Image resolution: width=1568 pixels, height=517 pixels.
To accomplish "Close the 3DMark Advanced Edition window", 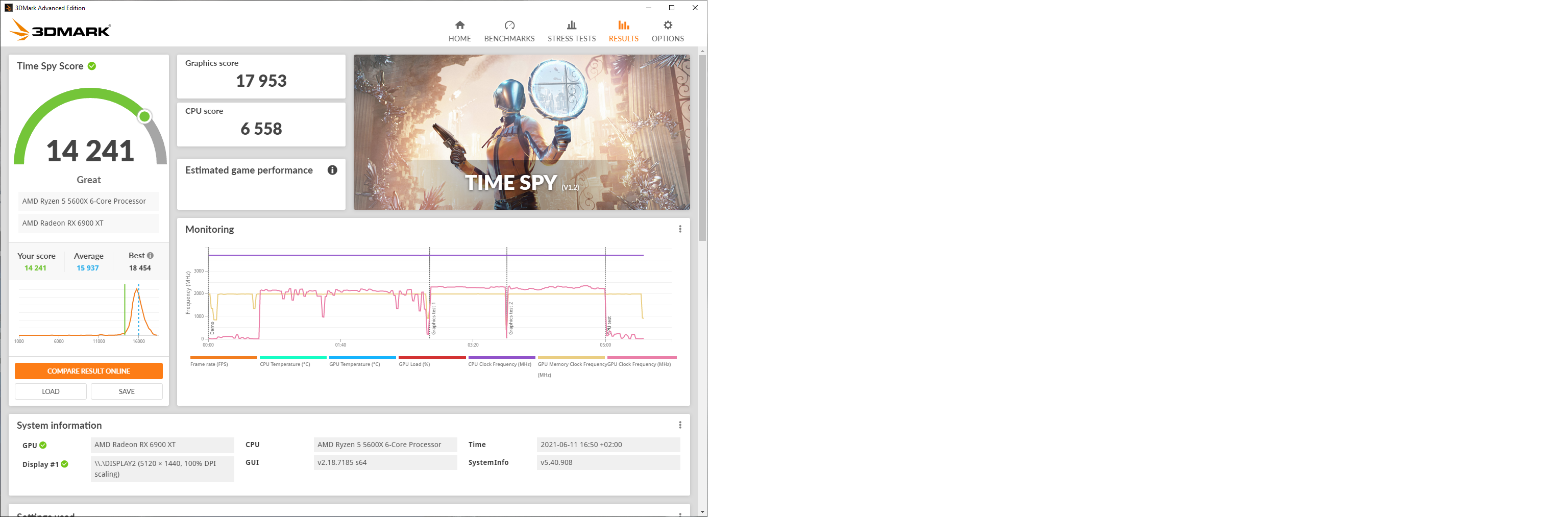I will (695, 8).
